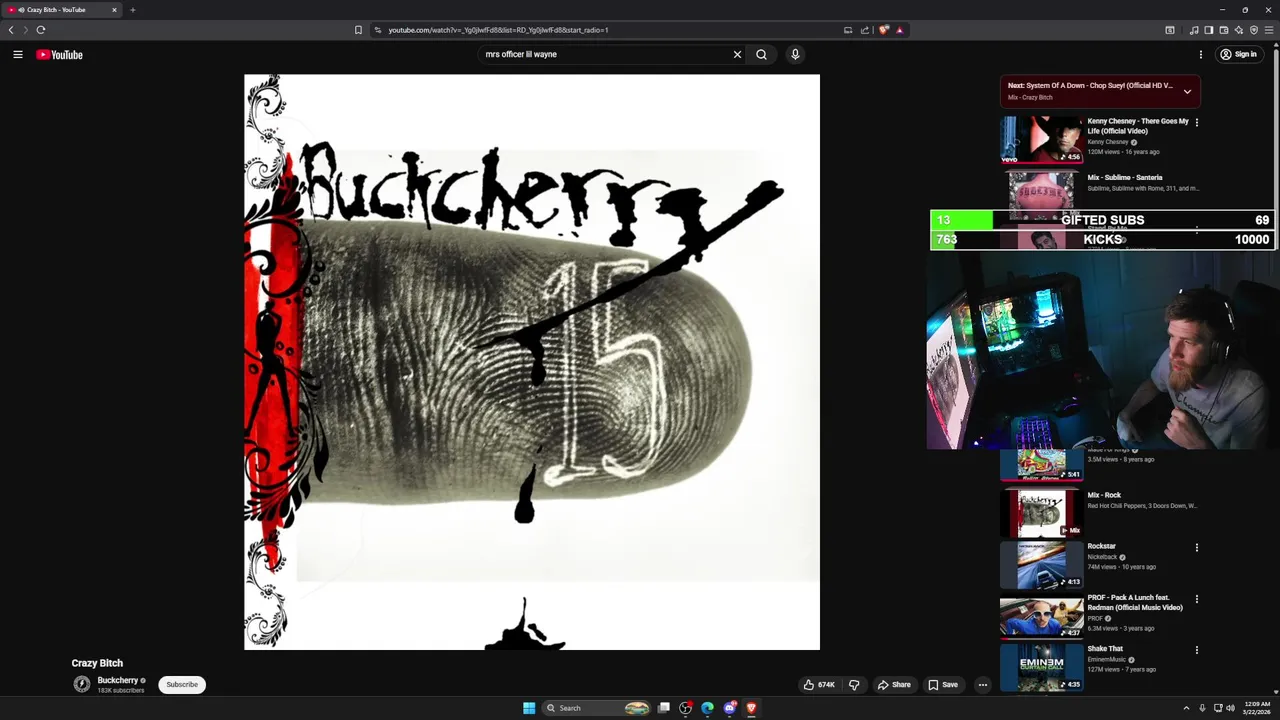Share this page from address bar
The width and height of the screenshot is (1280, 720).
click(x=865, y=30)
